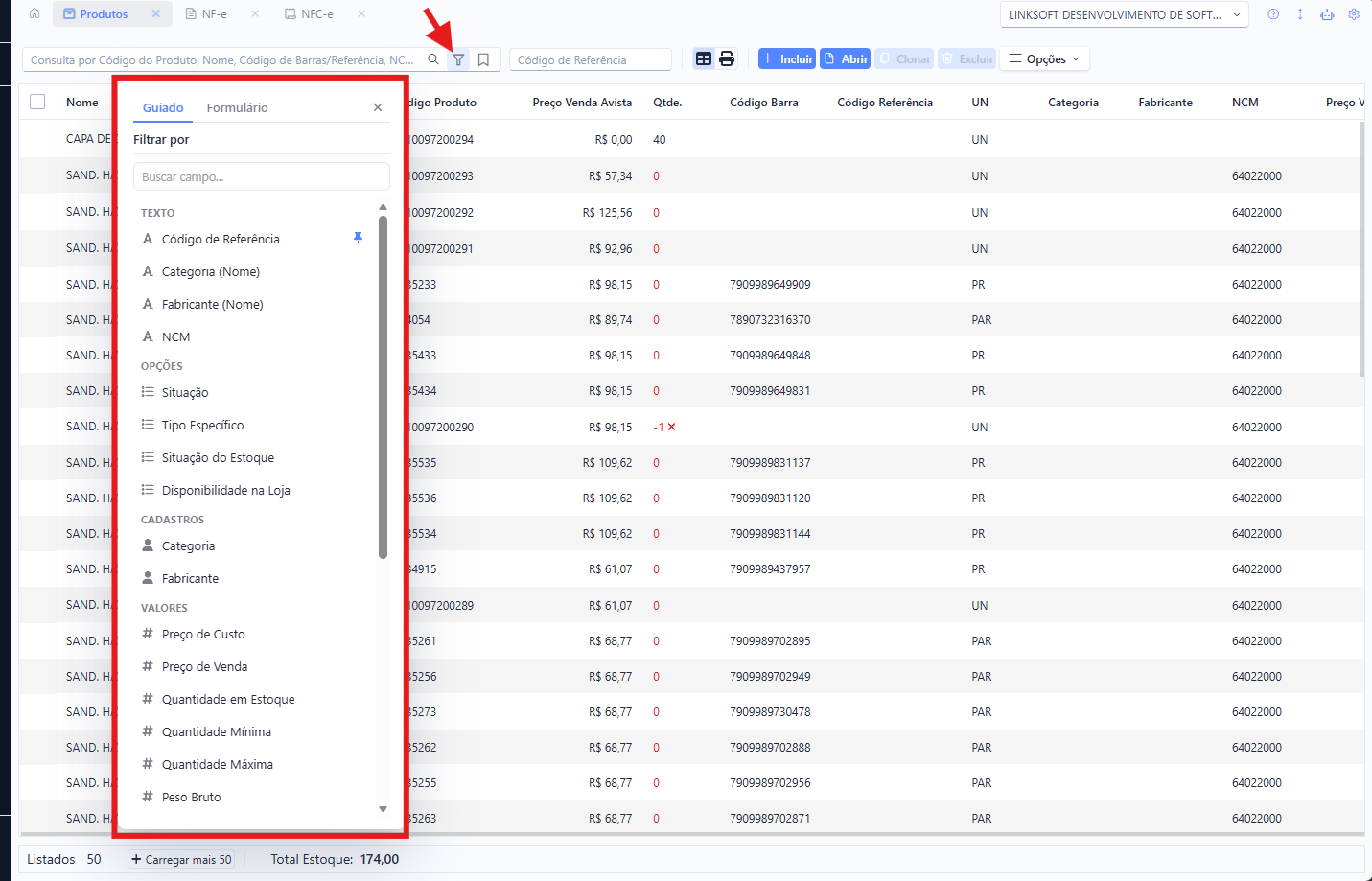1372x881 pixels.
Task: Click the product search input field
Action: click(x=222, y=59)
